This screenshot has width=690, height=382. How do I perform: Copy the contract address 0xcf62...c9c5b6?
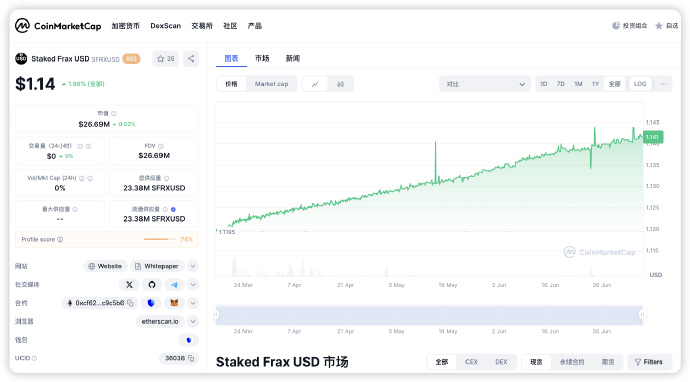pos(131,303)
